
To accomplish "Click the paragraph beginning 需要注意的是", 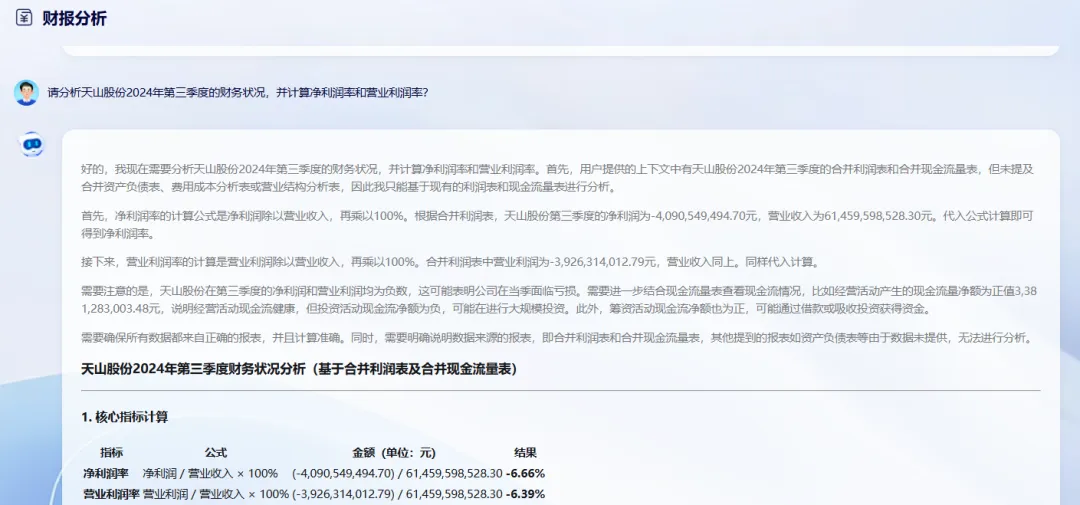I will (558, 300).
